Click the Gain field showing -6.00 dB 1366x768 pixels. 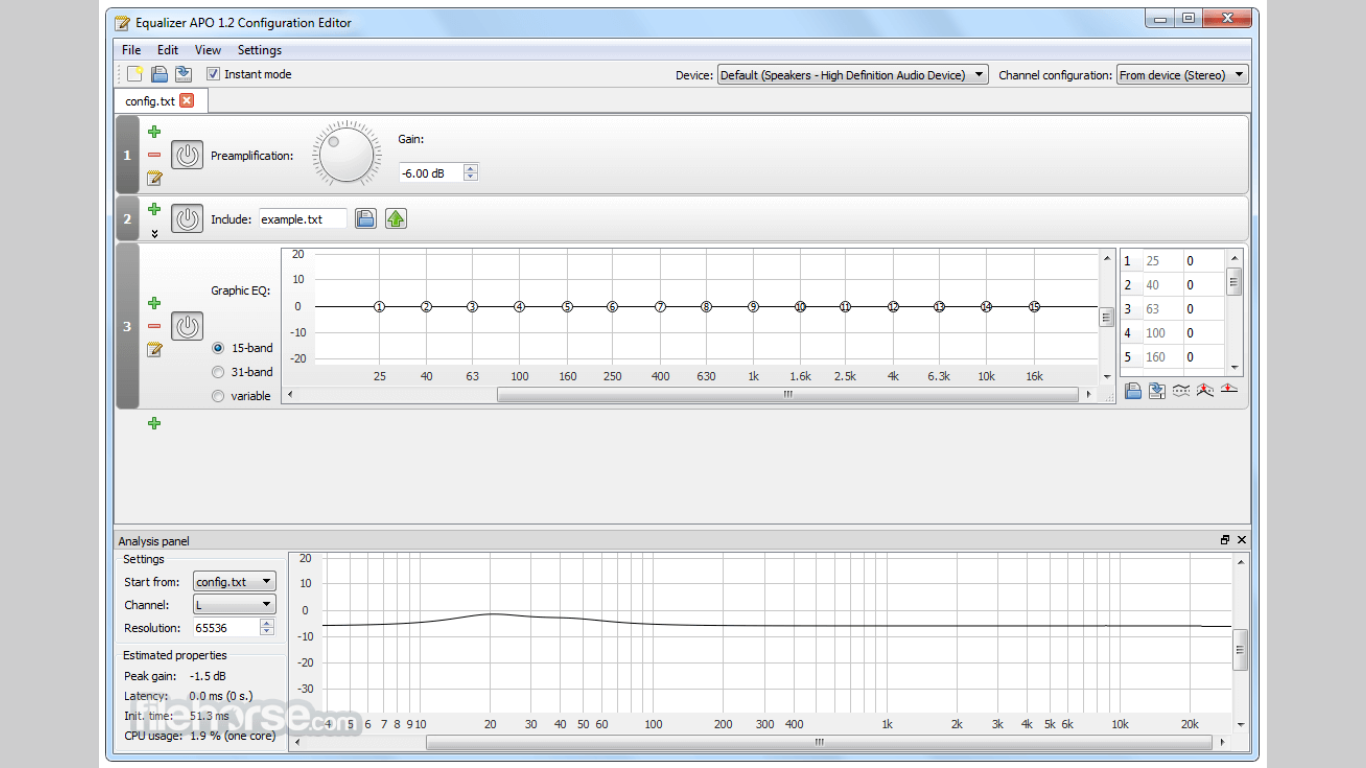[431, 173]
